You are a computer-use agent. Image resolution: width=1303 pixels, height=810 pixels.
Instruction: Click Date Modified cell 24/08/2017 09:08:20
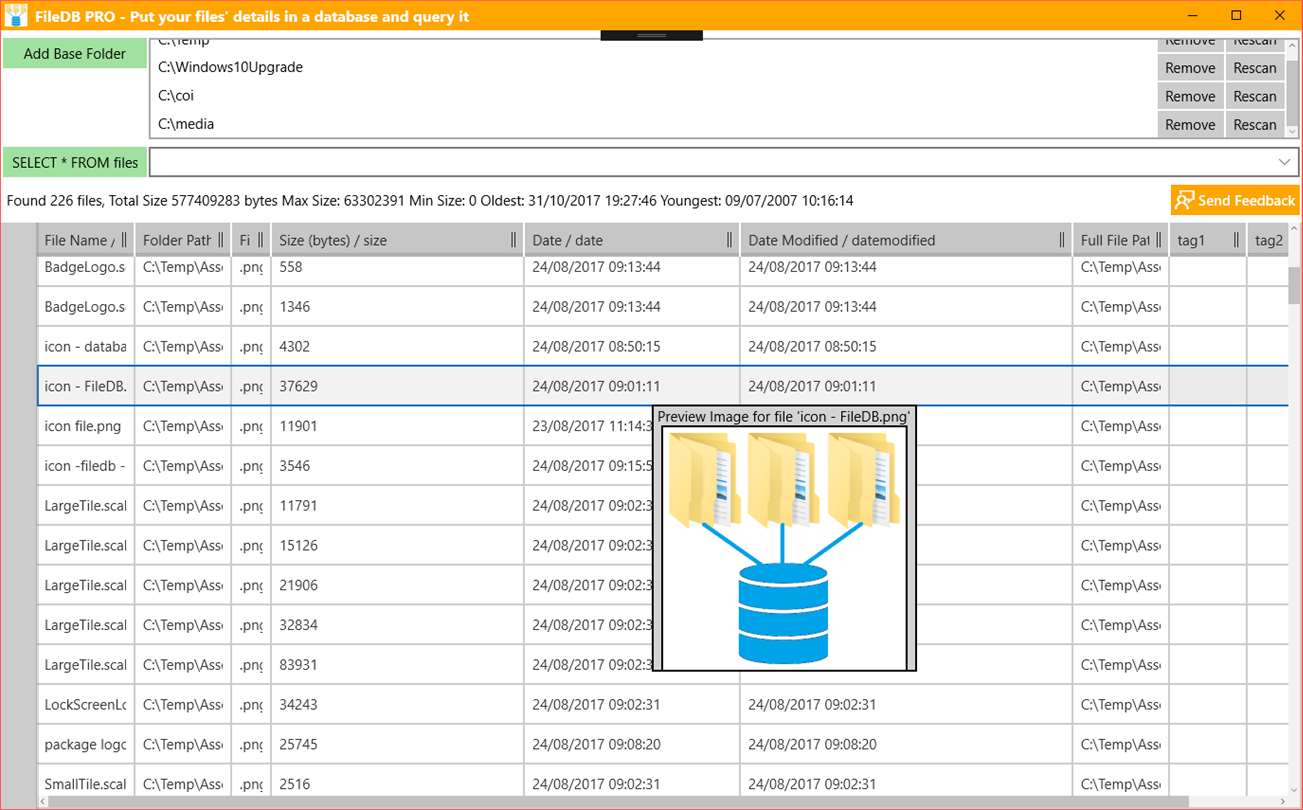click(x=906, y=745)
